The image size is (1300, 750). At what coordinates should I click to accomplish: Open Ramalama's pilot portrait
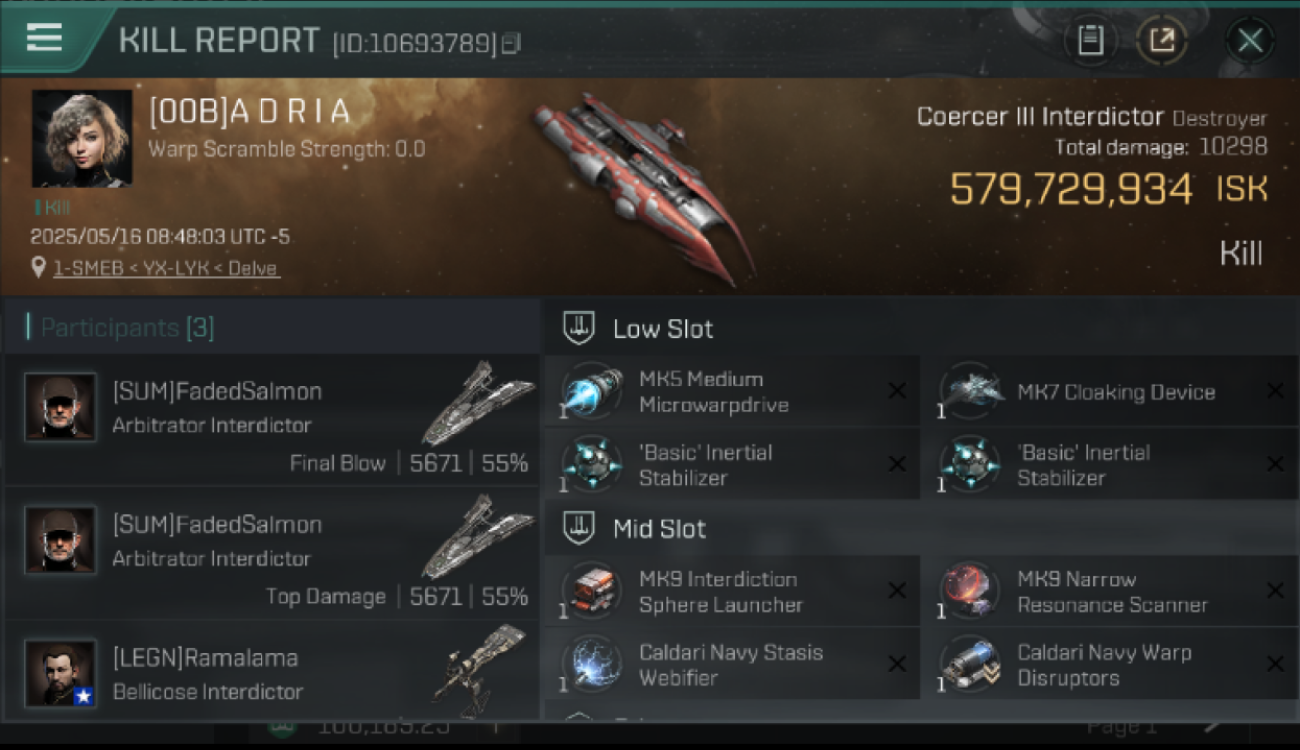point(61,673)
